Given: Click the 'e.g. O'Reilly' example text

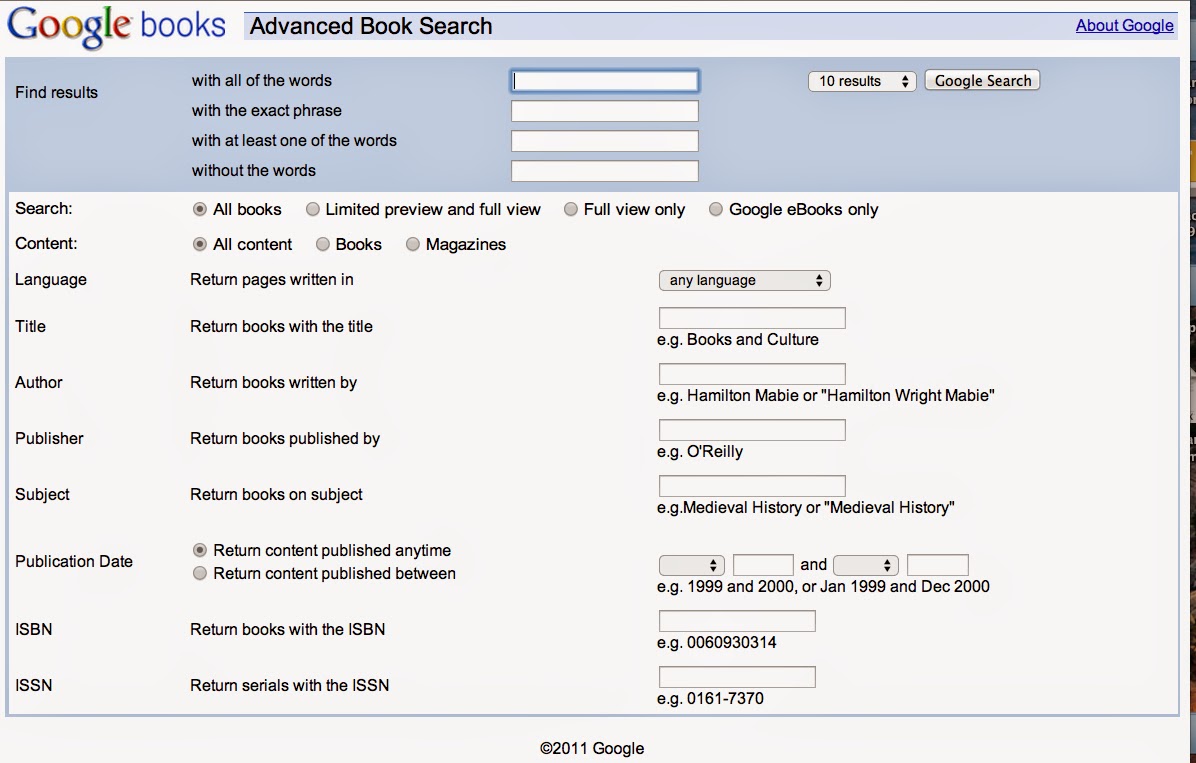Looking at the screenshot, I should tap(699, 452).
